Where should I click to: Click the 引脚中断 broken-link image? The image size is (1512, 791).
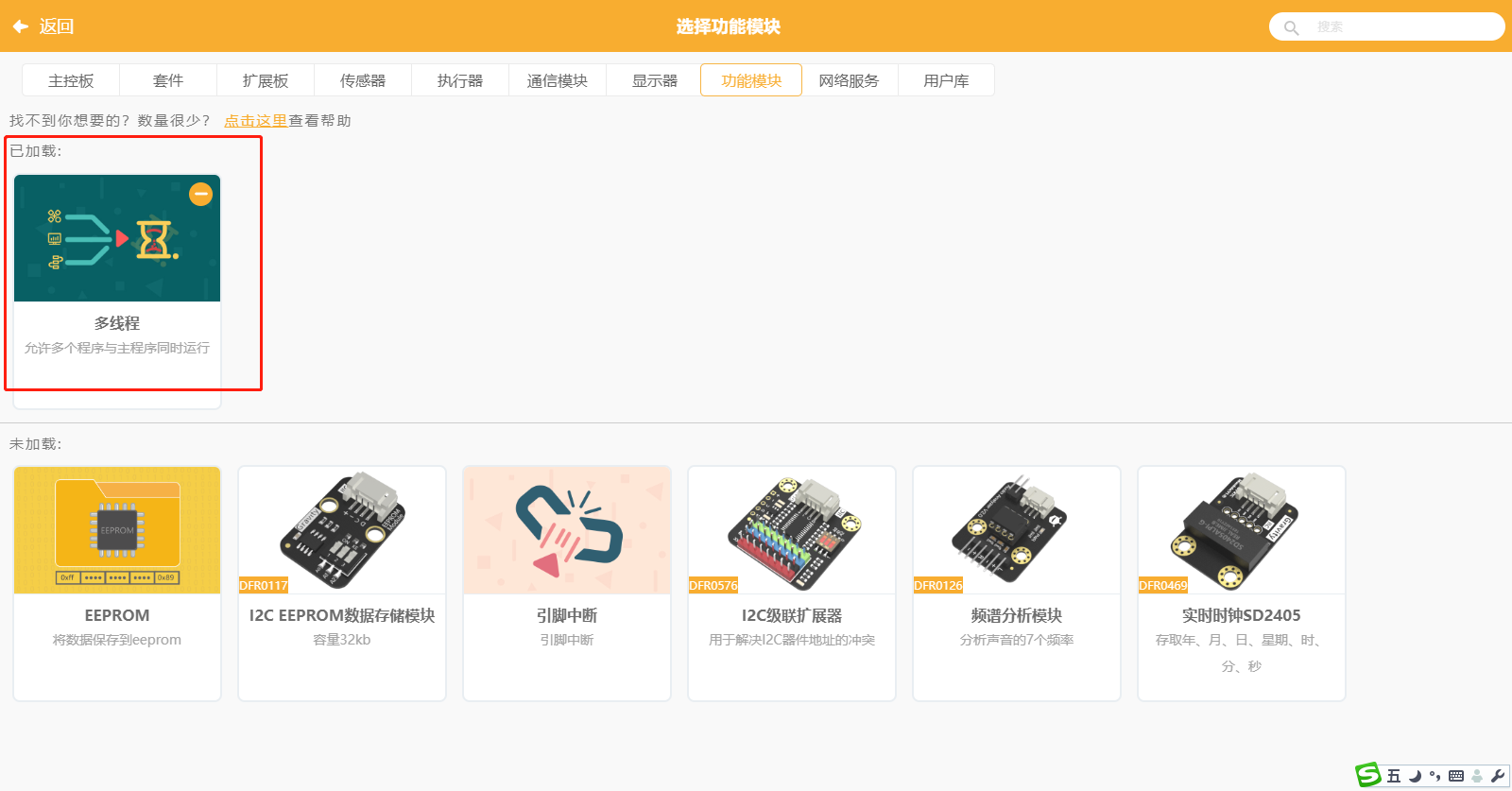[x=567, y=530]
